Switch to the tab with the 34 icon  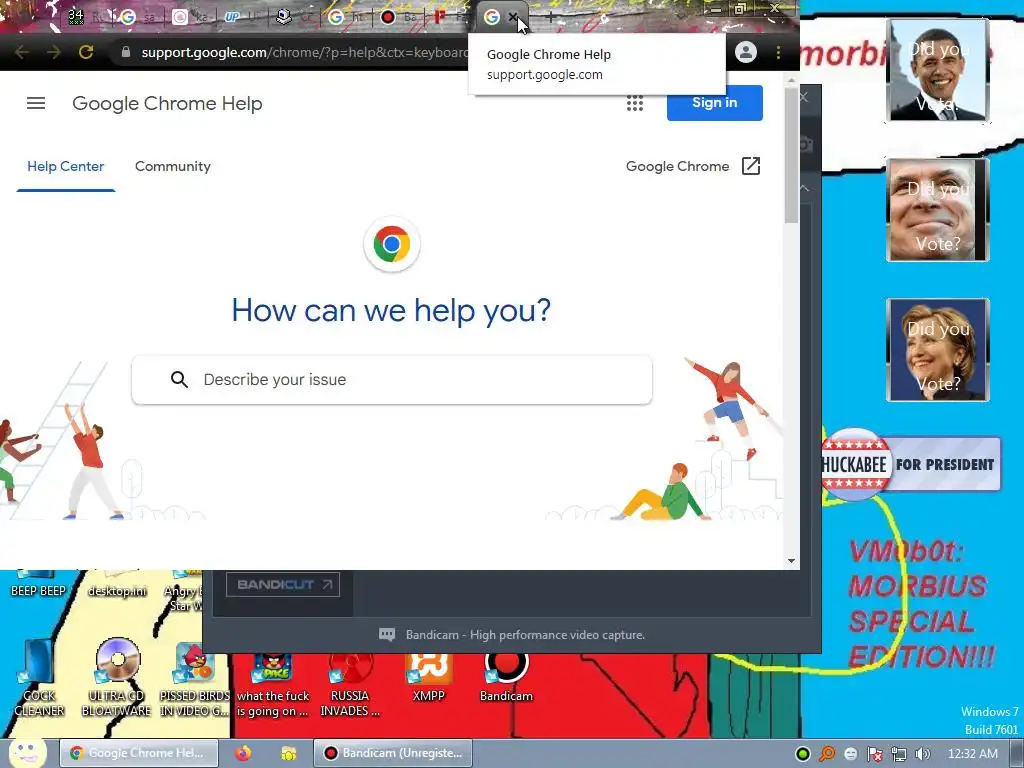click(76, 17)
